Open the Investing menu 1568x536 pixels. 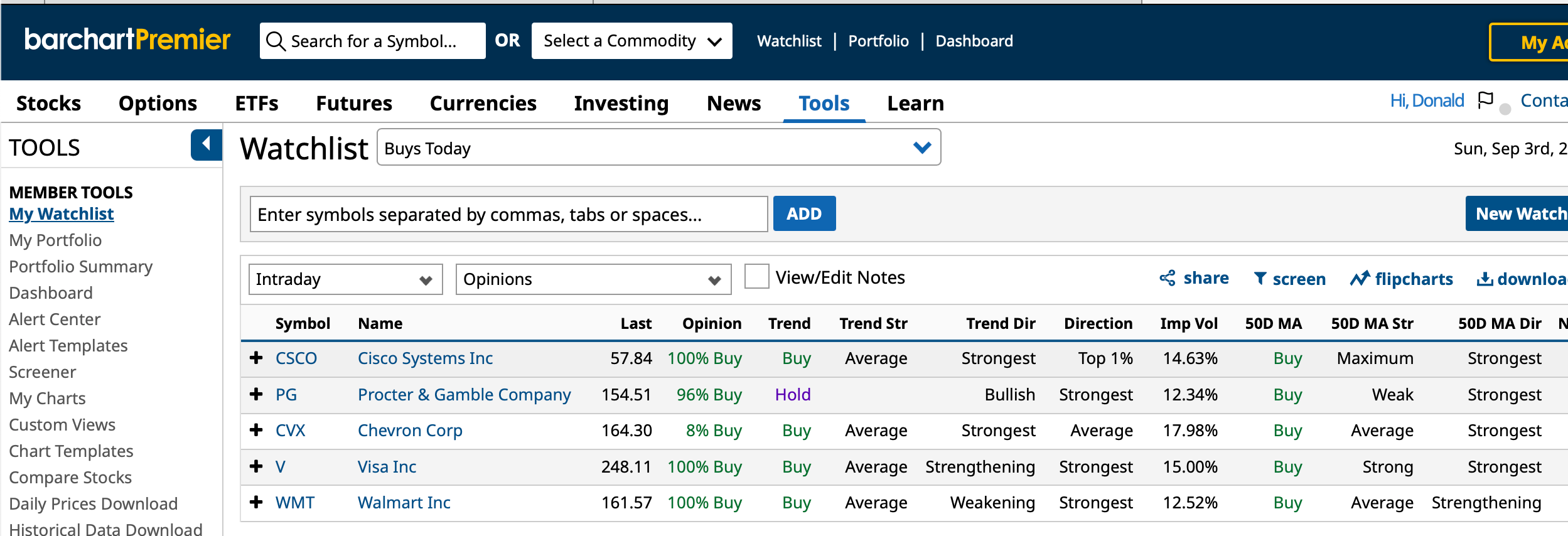621,103
